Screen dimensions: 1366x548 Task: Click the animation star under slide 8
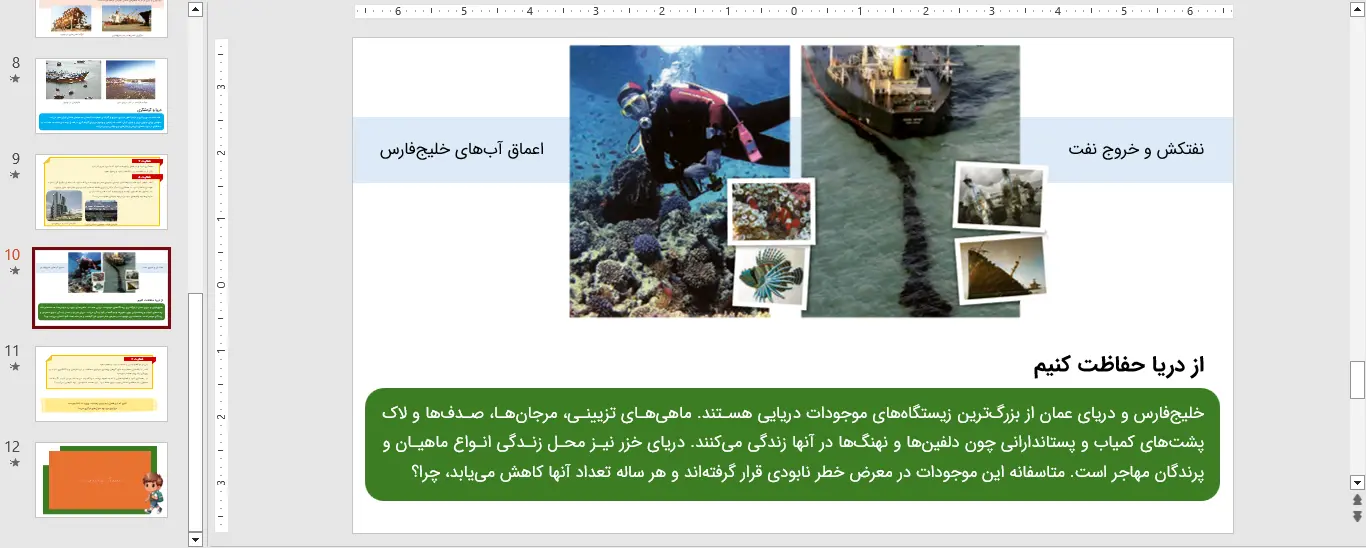point(14,78)
